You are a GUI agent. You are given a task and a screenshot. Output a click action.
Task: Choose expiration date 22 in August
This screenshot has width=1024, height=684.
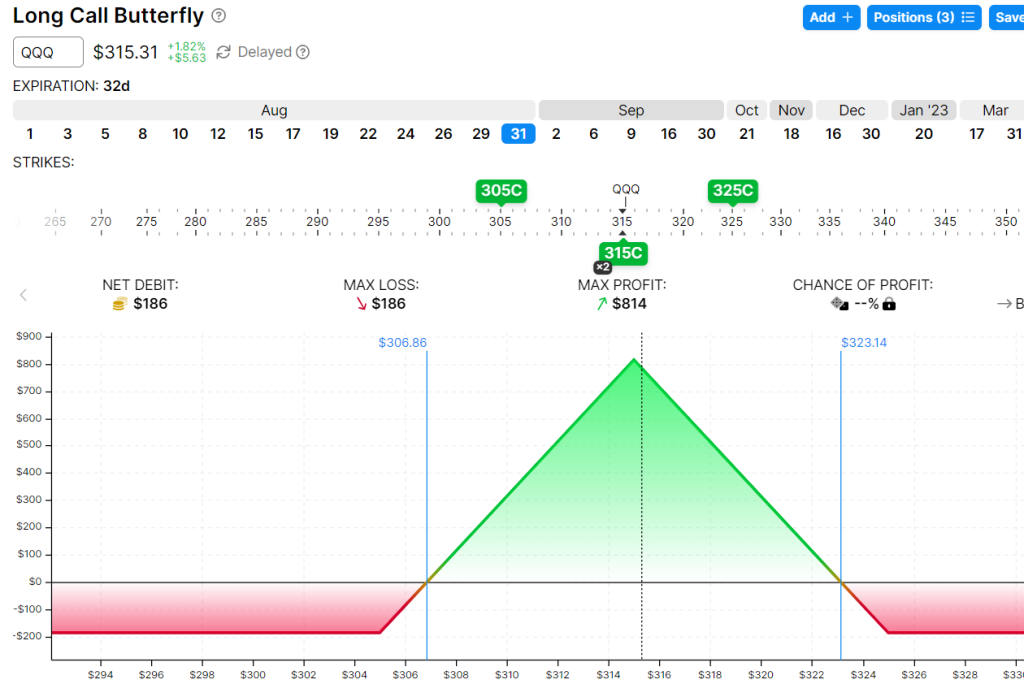click(x=368, y=134)
